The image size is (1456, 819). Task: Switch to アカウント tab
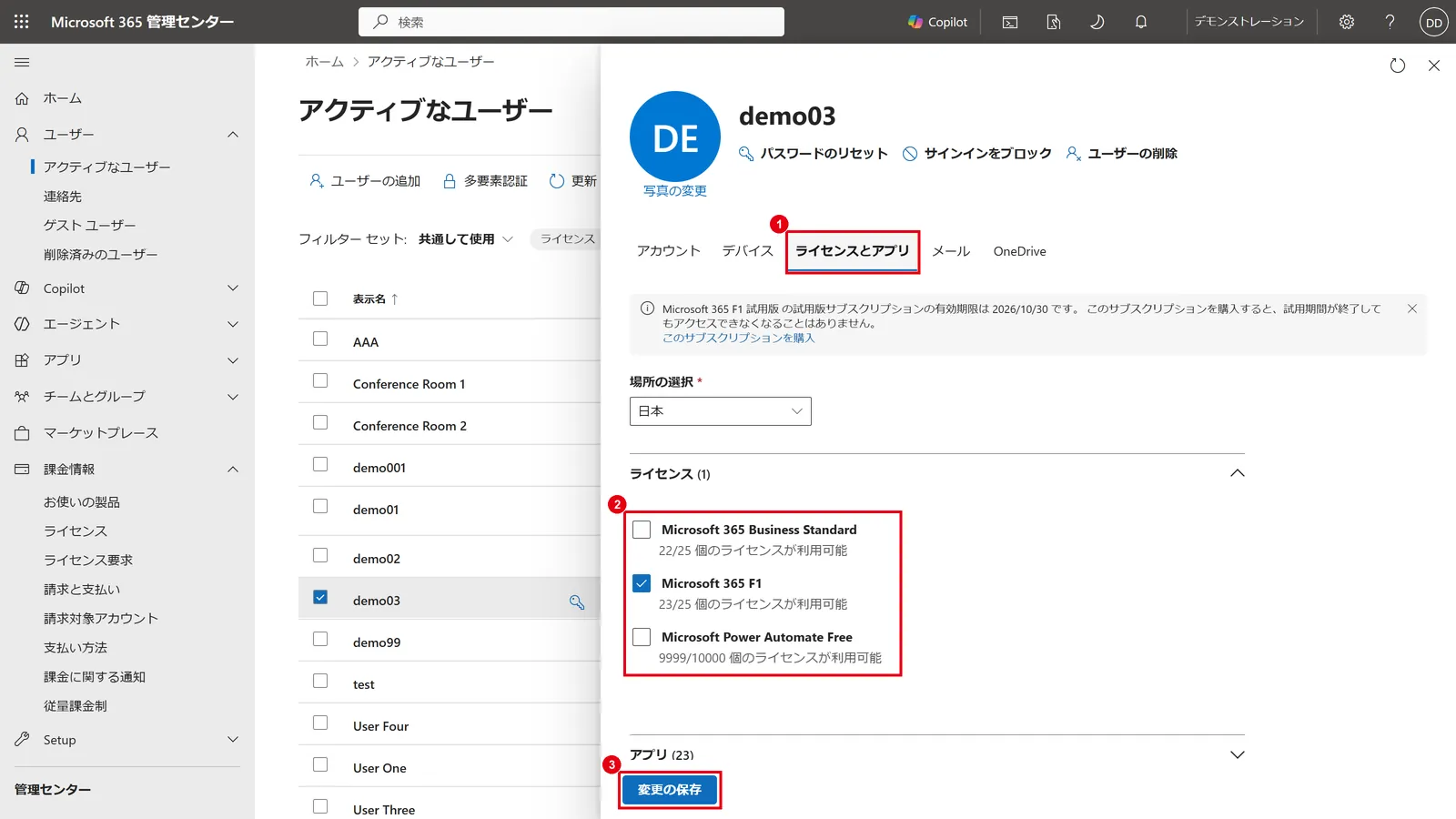(669, 251)
